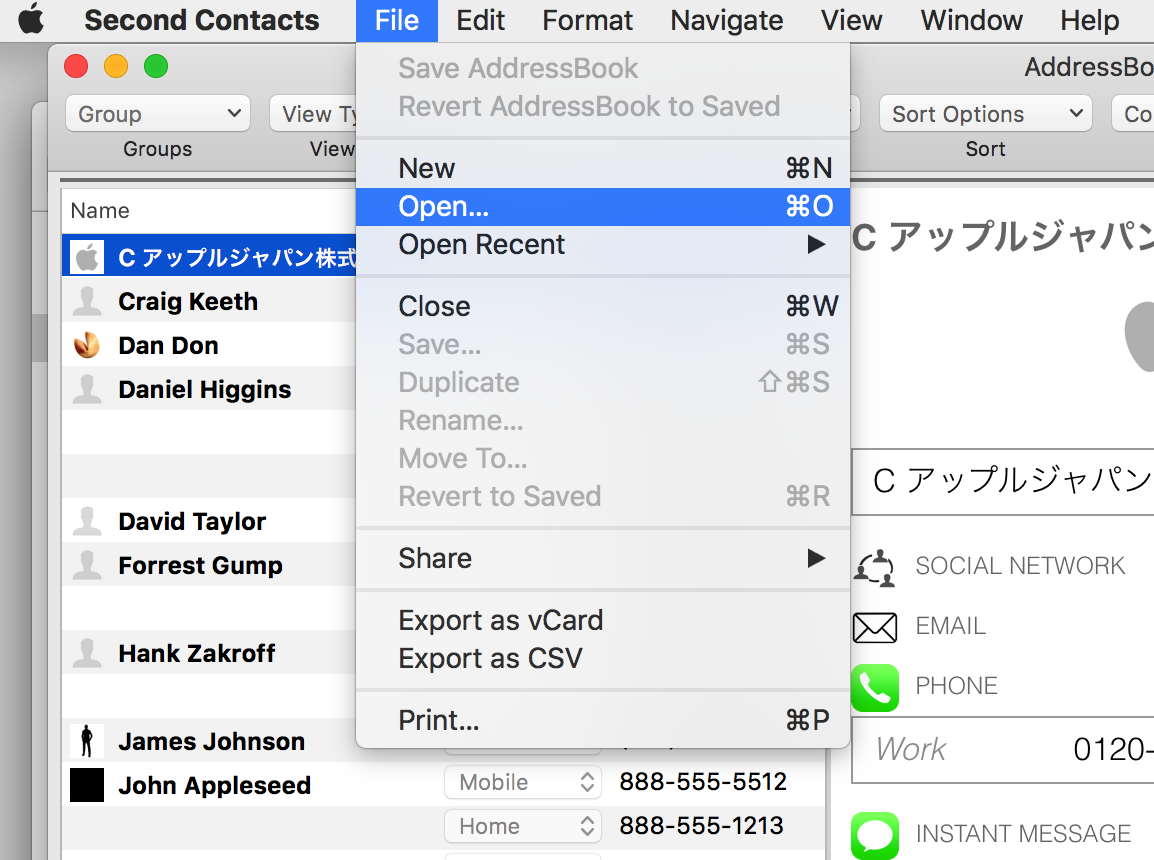Click the Apple logo contact thumbnail
The height and width of the screenshot is (860, 1154).
point(87,257)
